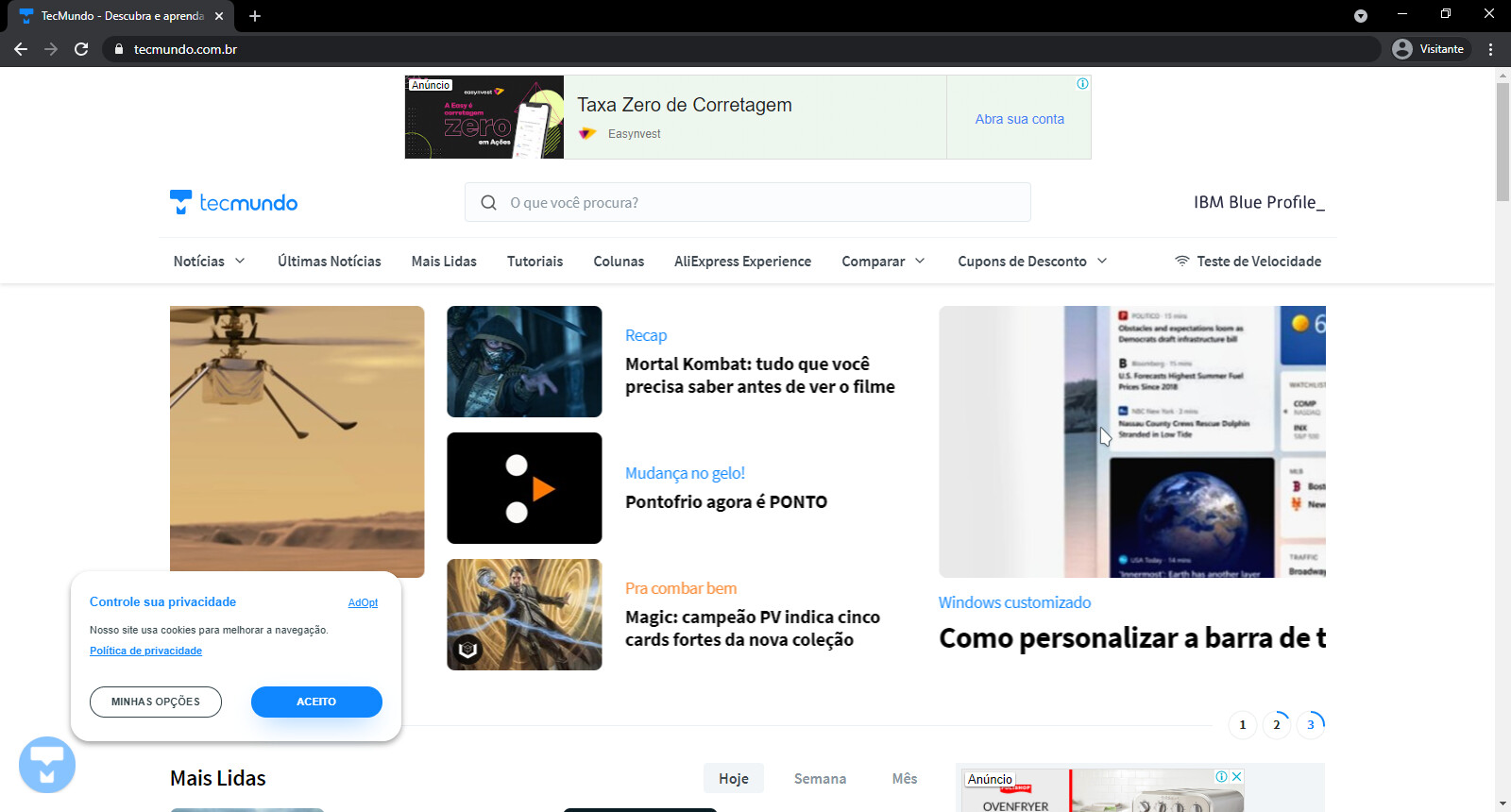1511x812 pixels.
Task: Open the Windows news bar screenshot thumbnail
Action: pyautogui.click(x=1132, y=441)
